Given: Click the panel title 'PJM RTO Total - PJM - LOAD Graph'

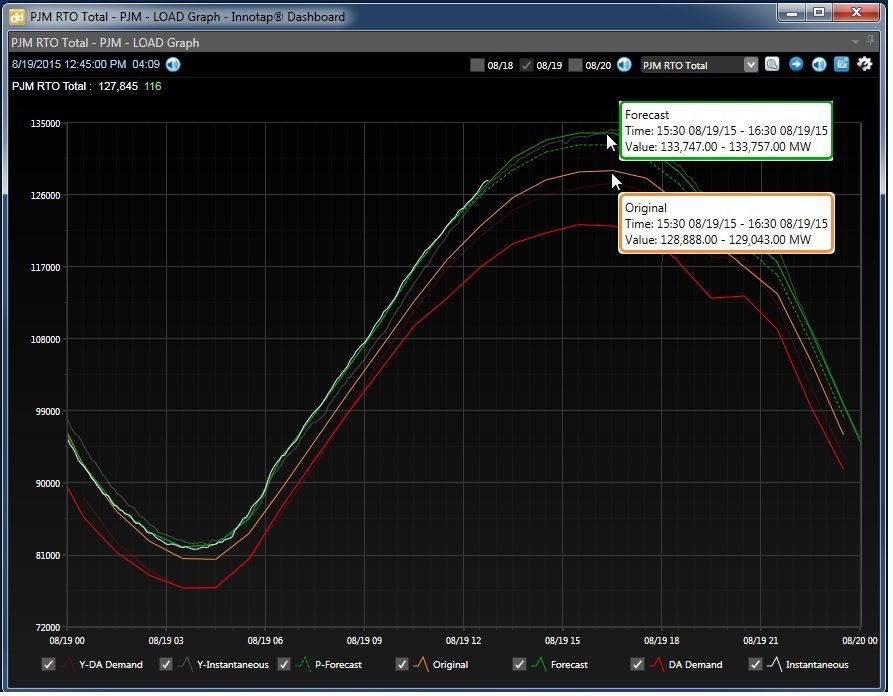Looking at the screenshot, I should [105, 43].
